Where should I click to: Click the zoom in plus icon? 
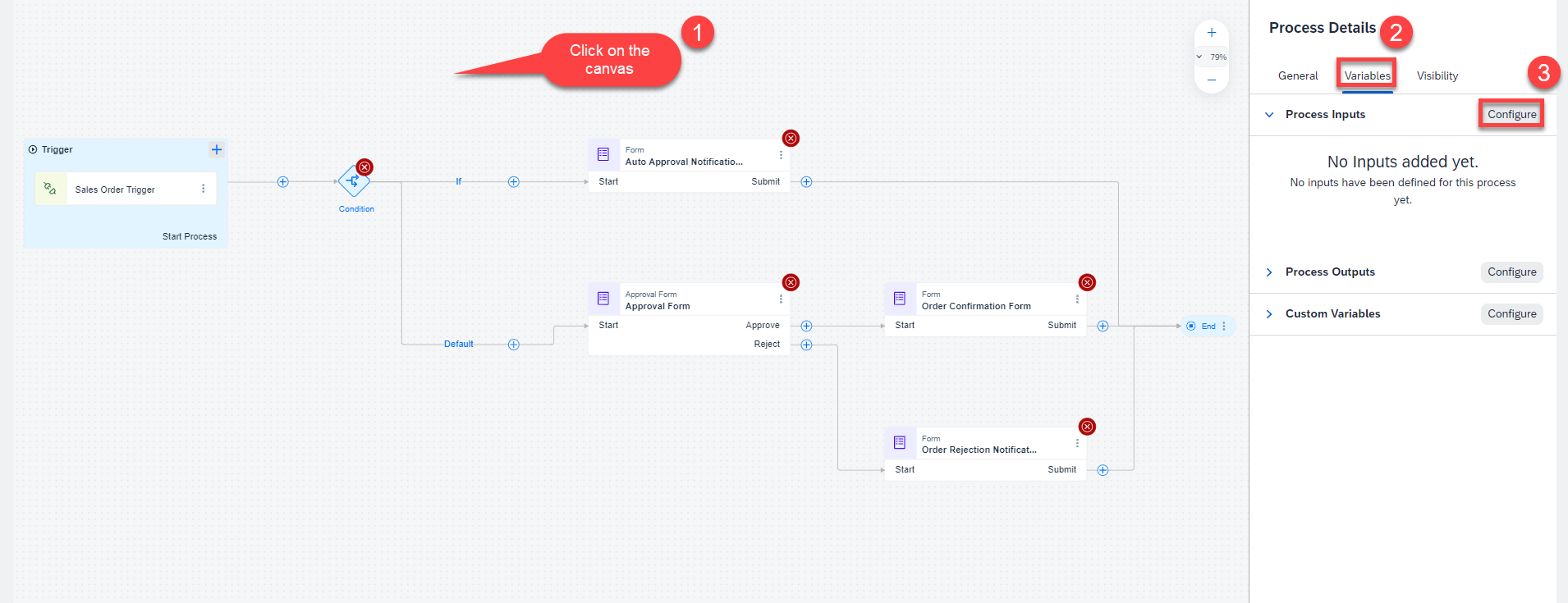click(1212, 33)
